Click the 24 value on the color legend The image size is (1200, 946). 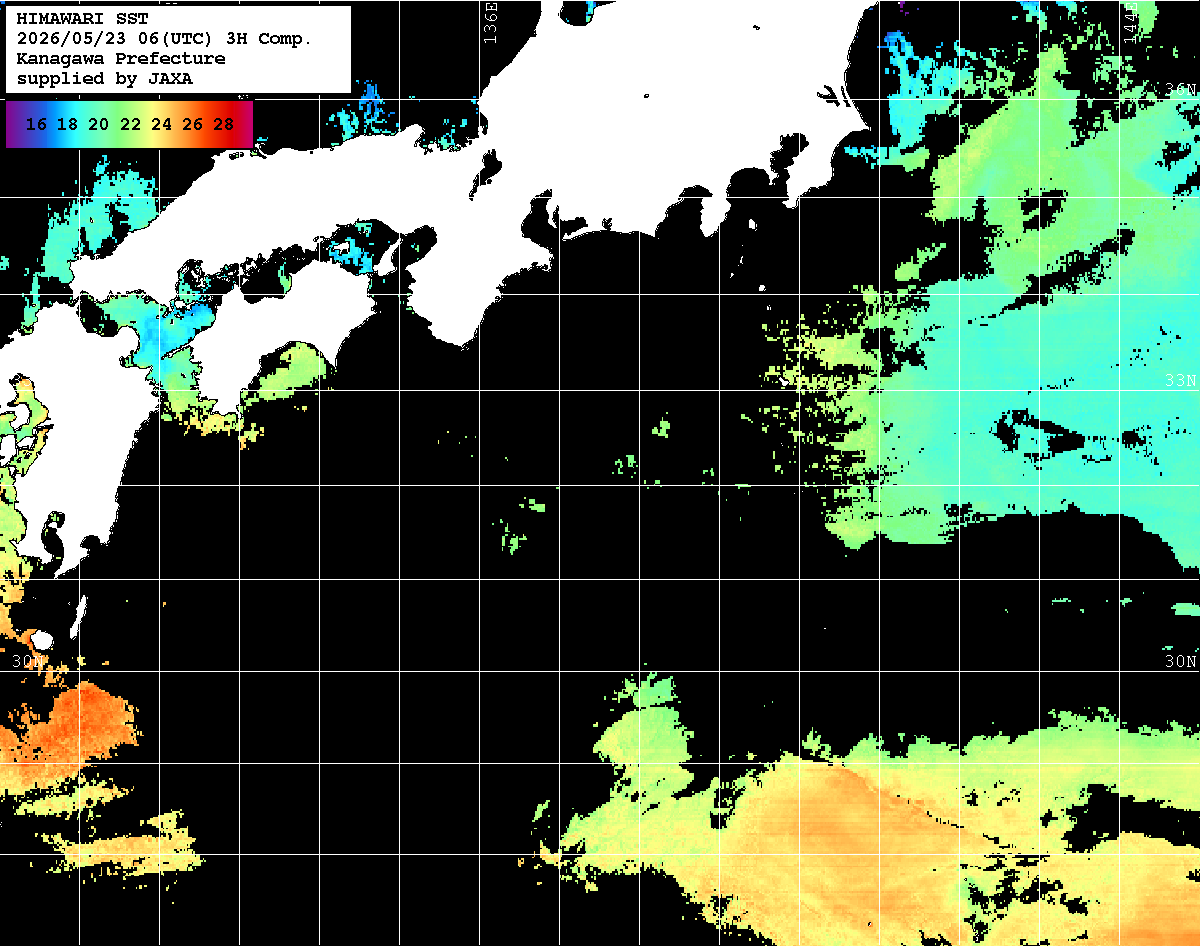click(161, 125)
